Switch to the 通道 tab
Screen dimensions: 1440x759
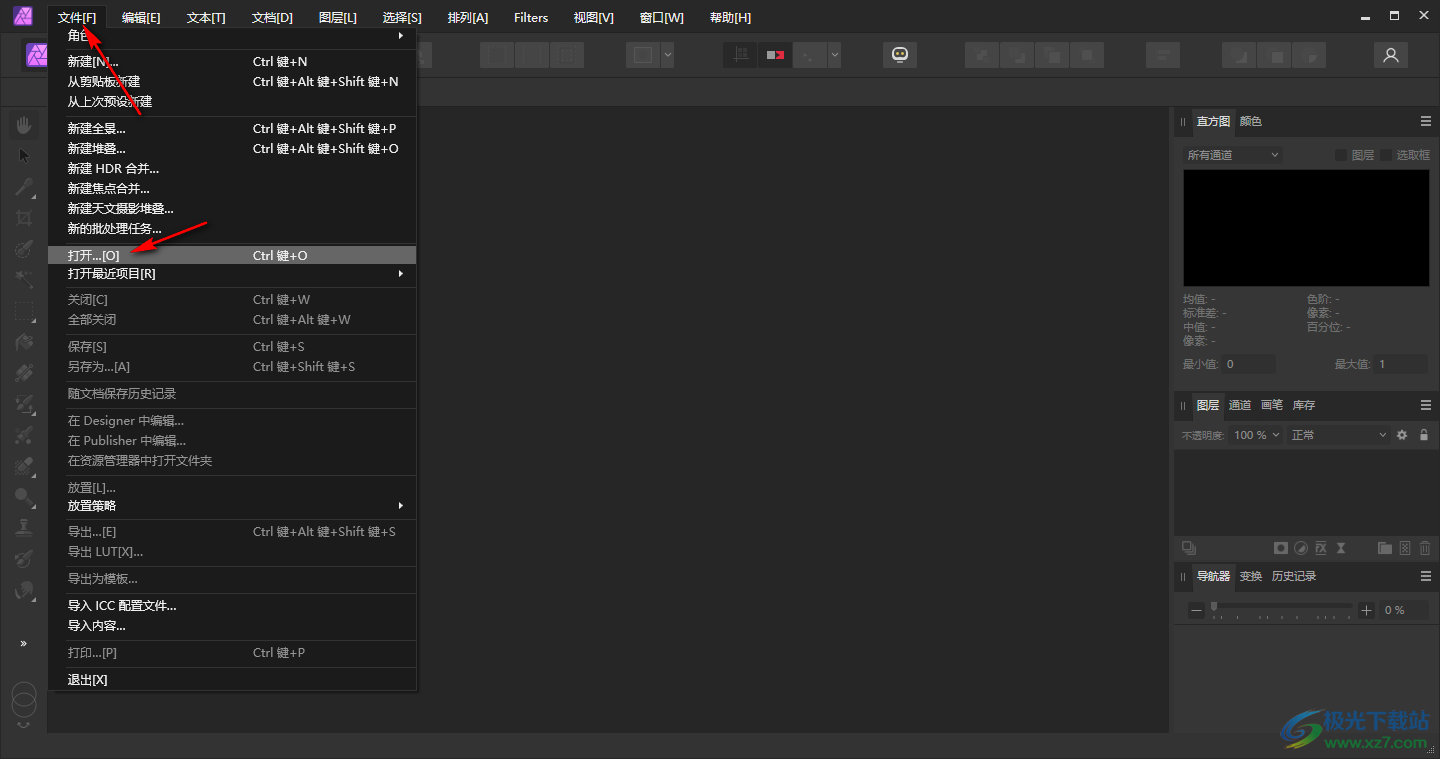coord(1240,405)
